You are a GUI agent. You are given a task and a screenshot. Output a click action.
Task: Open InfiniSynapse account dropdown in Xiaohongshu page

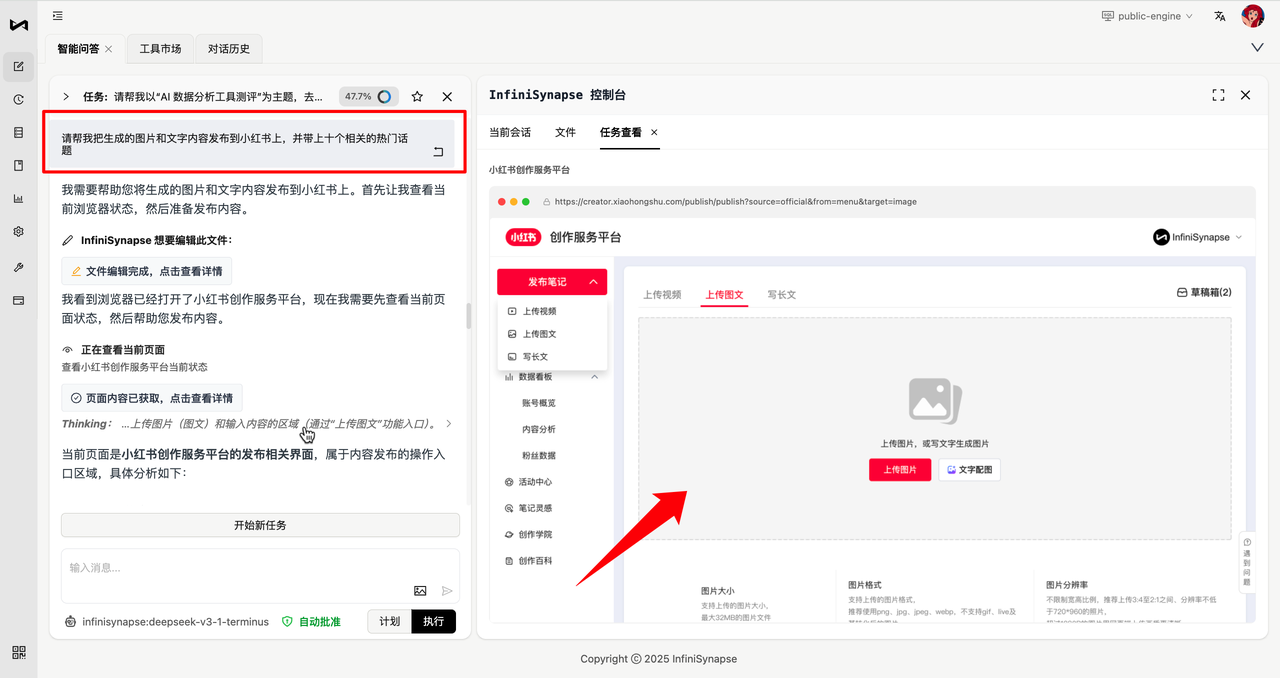point(1198,237)
